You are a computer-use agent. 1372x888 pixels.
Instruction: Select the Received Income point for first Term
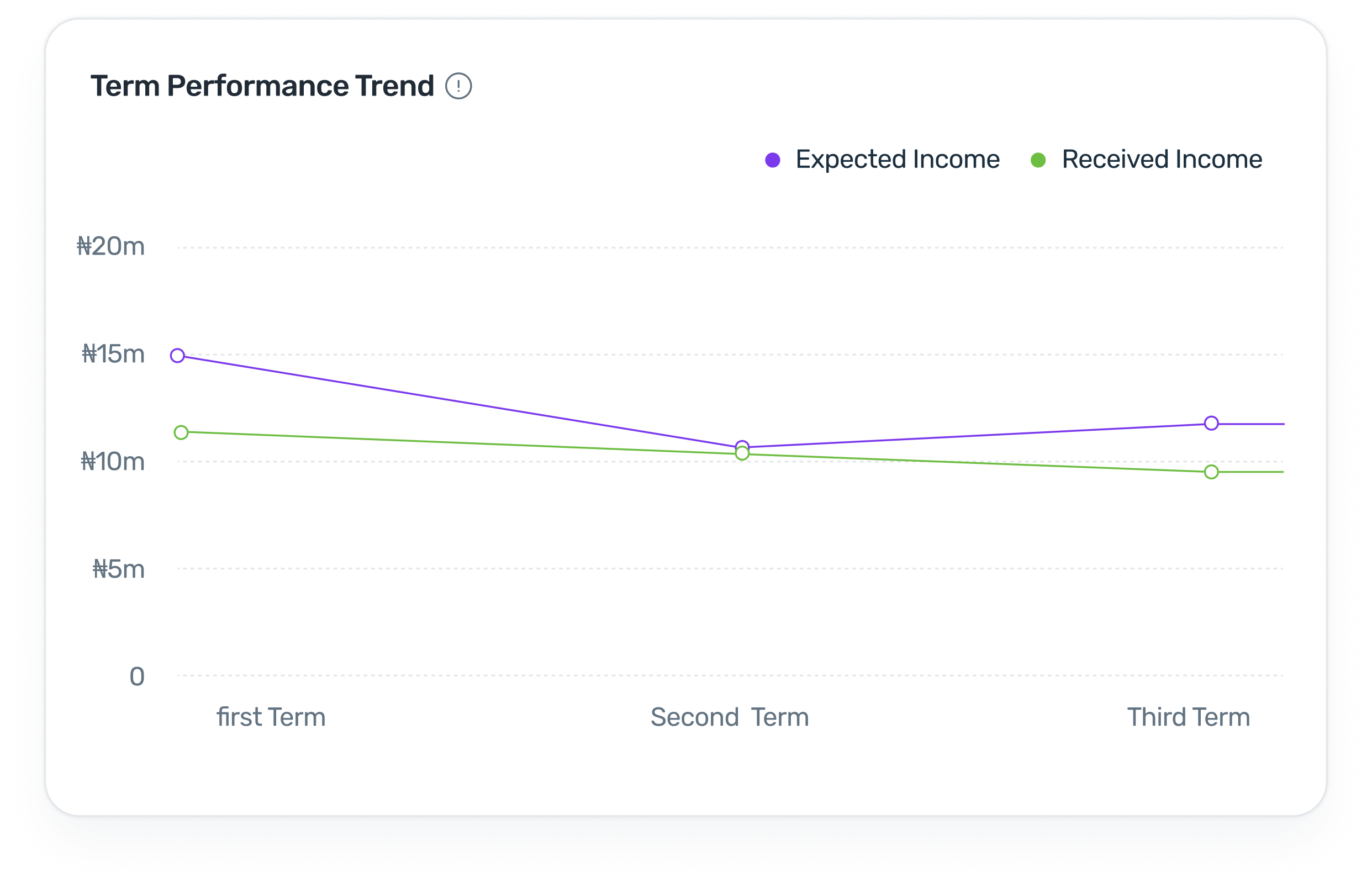[181, 432]
